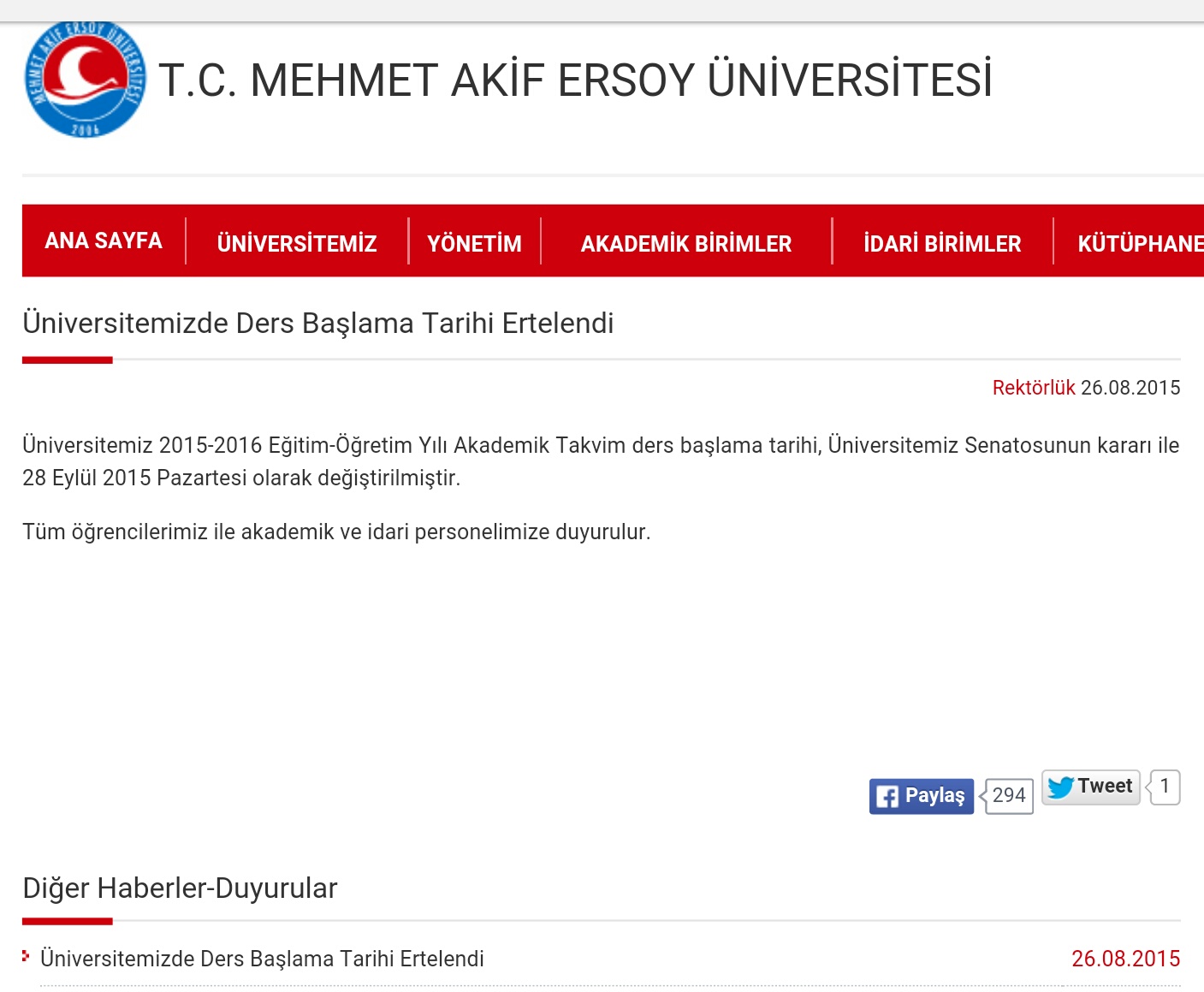Open the ÜNİVERSİTEMİZ menu
The width and height of the screenshot is (1204, 992).
[297, 244]
